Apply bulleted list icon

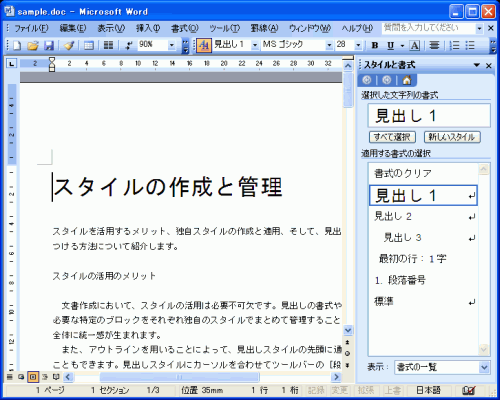click(x=470, y=45)
